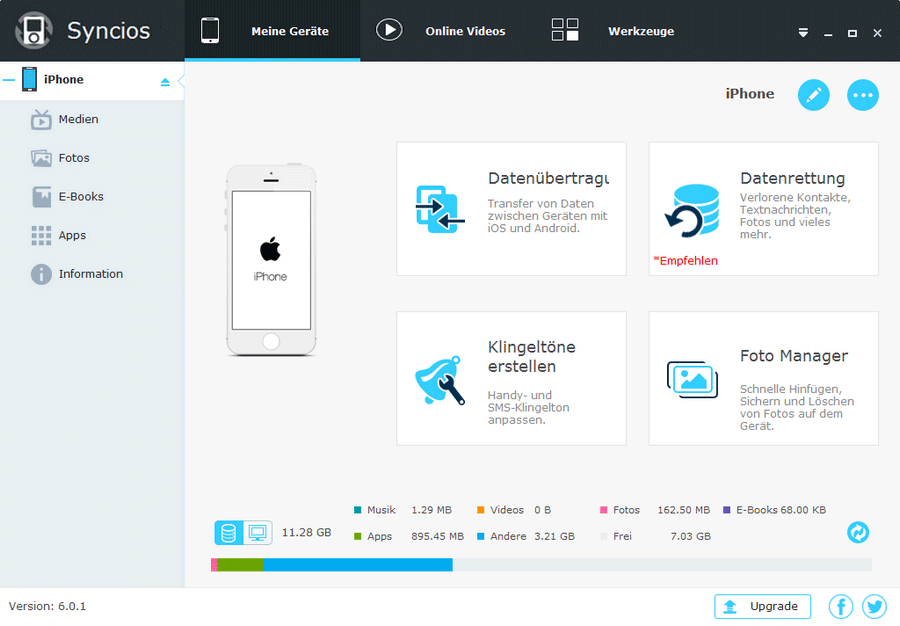Click the phone icon in Meine Geräte tab
This screenshot has width=900, height=626.
coord(210,30)
